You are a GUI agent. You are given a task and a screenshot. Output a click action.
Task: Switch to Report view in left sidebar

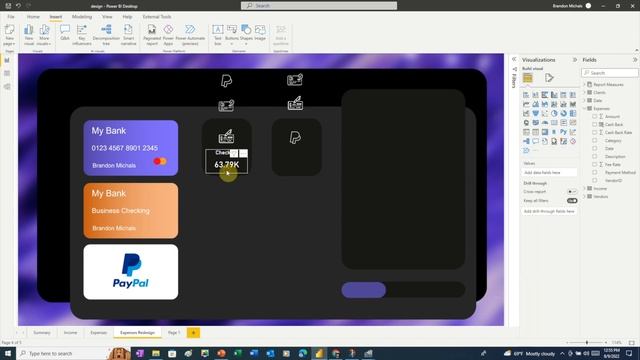click(7, 60)
